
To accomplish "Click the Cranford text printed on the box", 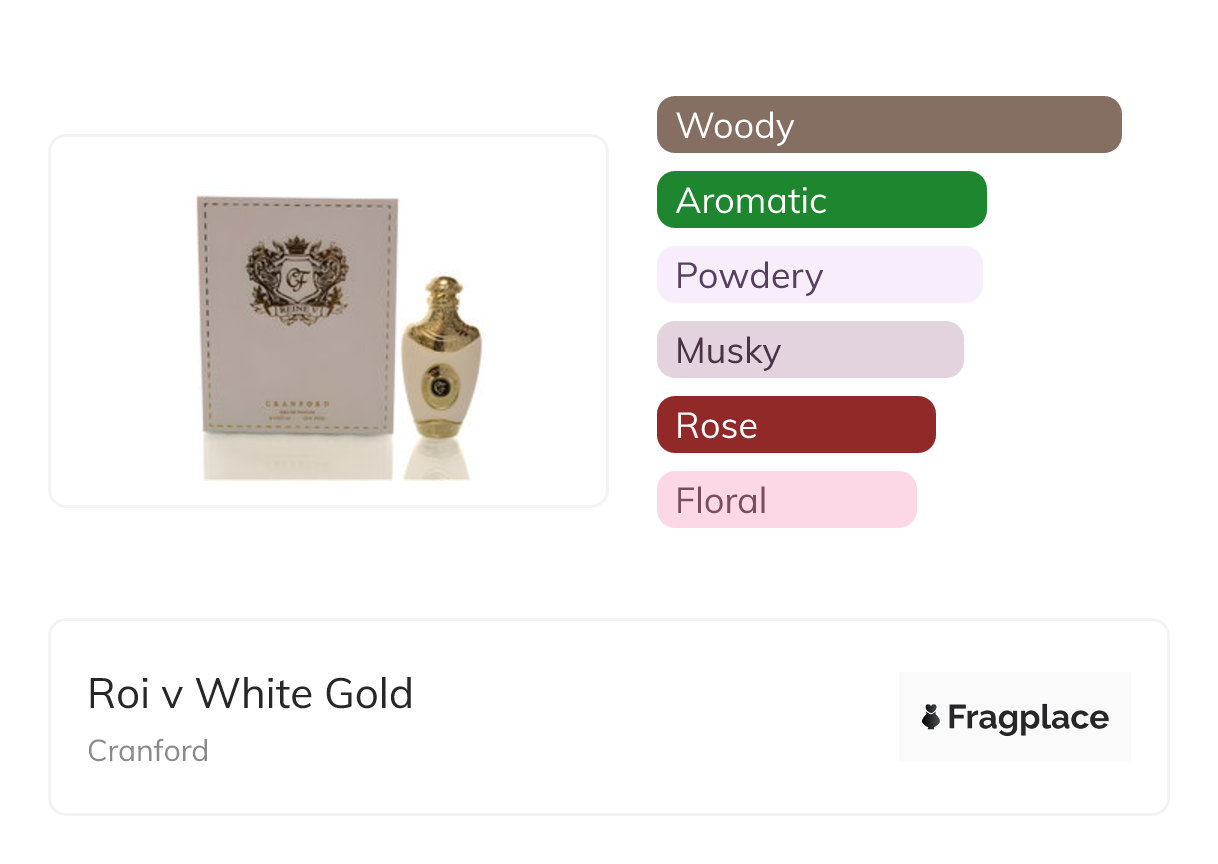I will [x=297, y=404].
